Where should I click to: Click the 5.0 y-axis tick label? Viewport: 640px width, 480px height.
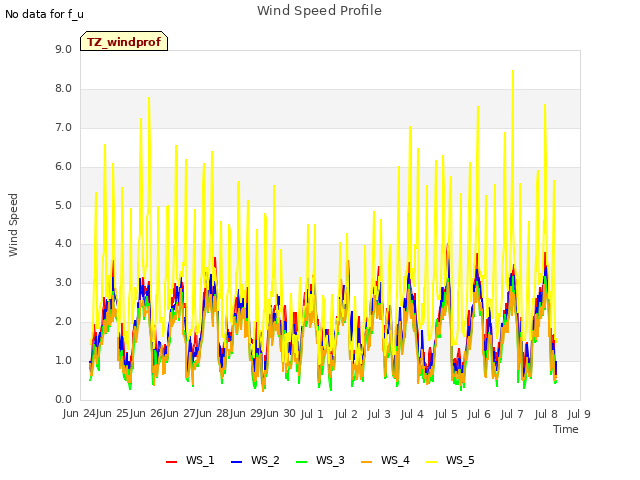[63, 205]
